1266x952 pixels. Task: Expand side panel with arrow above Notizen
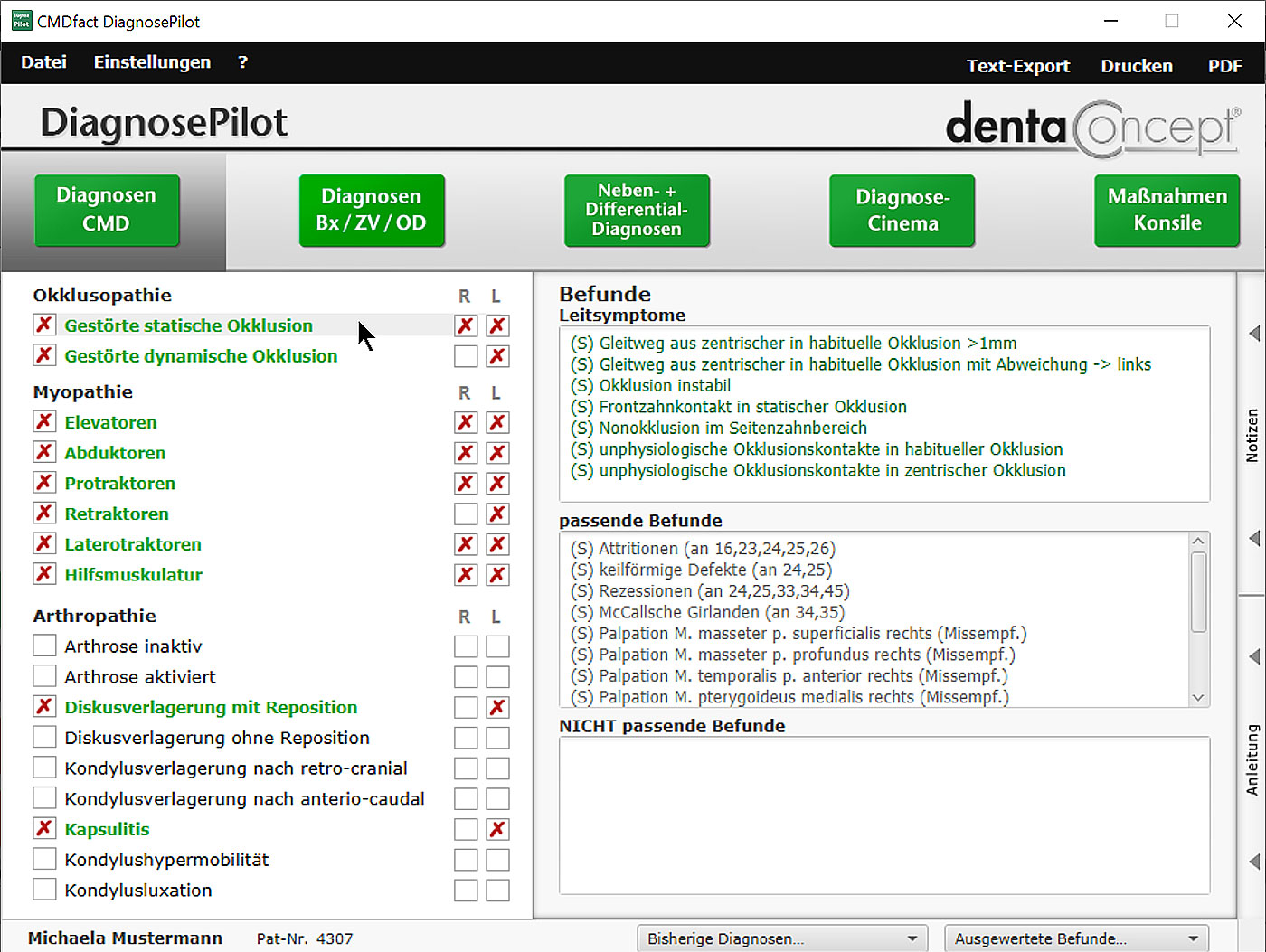1253,334
